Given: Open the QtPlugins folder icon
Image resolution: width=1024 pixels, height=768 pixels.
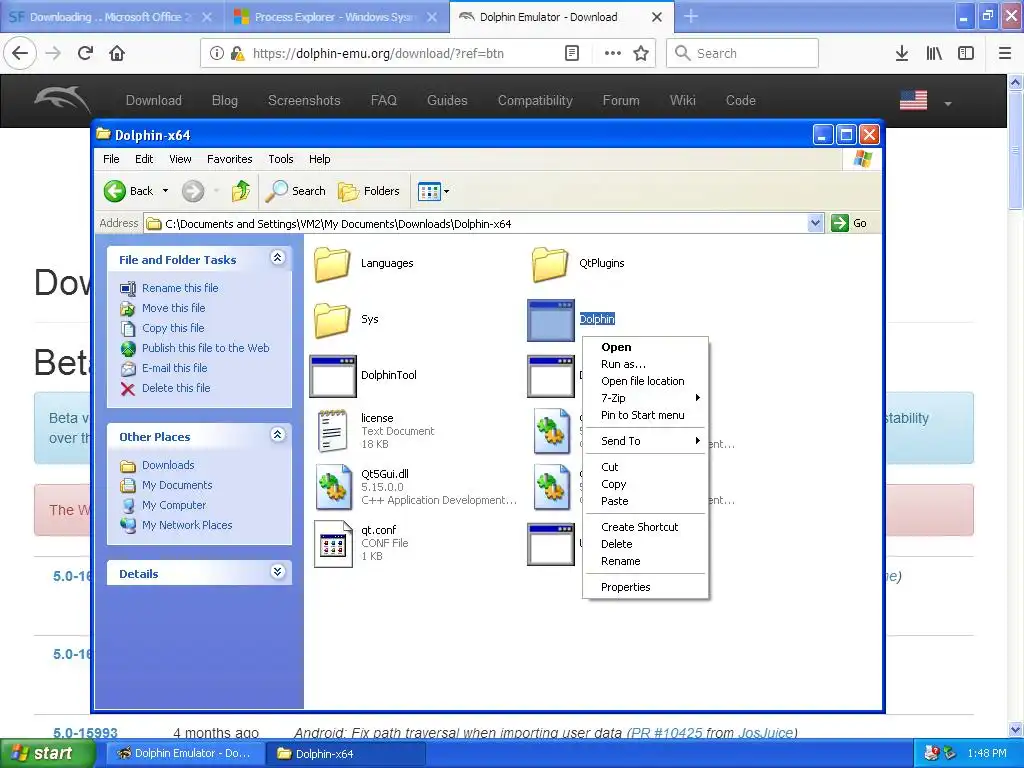Looking at the screenshot, I should (550, 264).
